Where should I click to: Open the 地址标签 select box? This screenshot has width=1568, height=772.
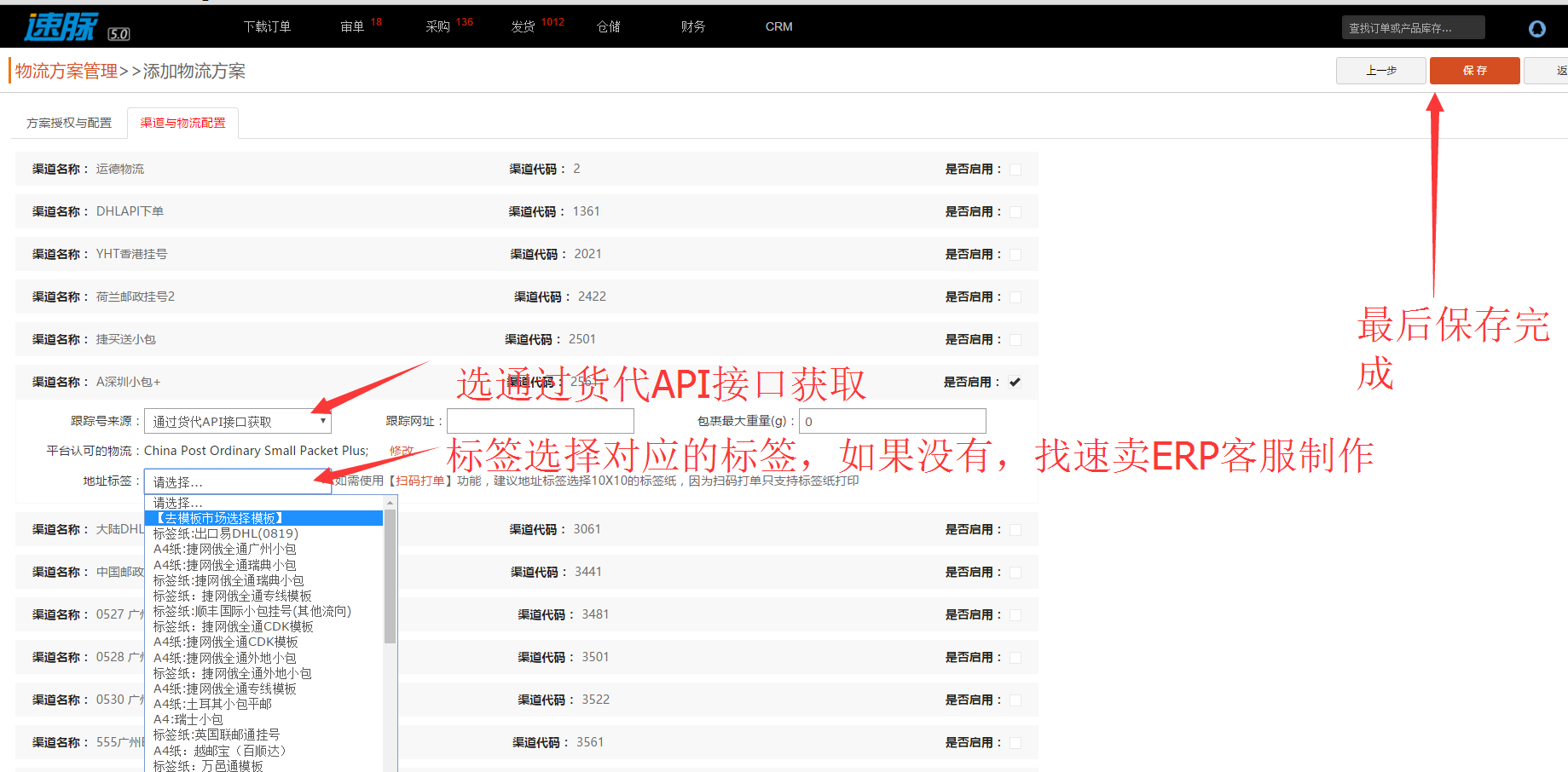238,481
